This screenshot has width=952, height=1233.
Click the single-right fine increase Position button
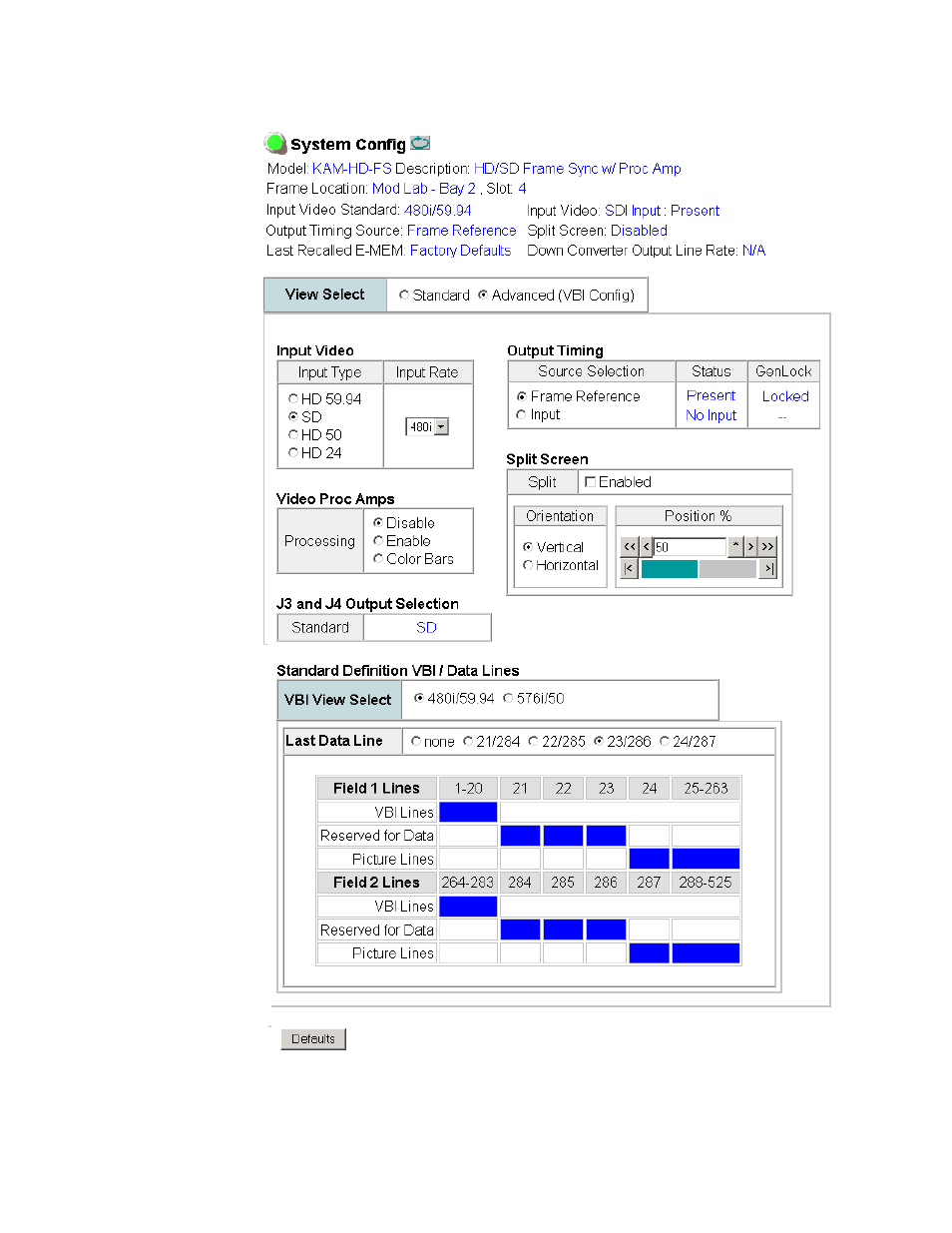(751, 547)
